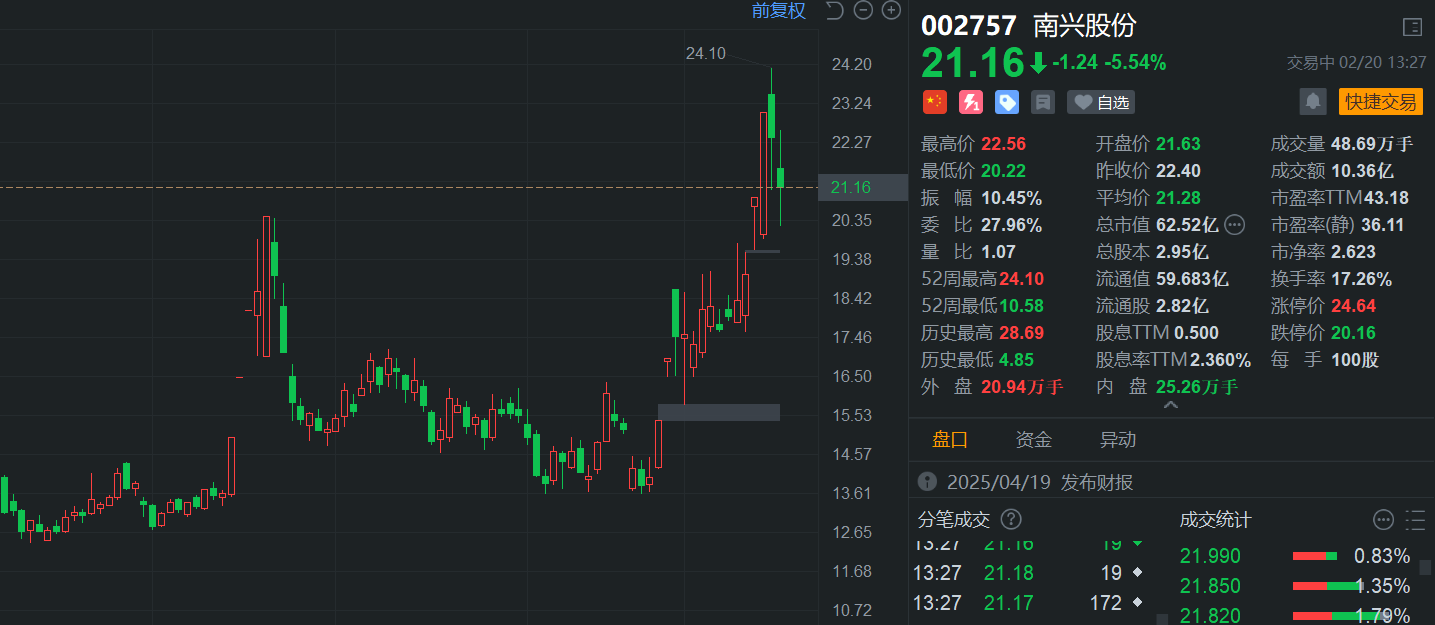Click the 0.83% value in 成交统计
This screenshot has width=1435, height=625.
1382,556
